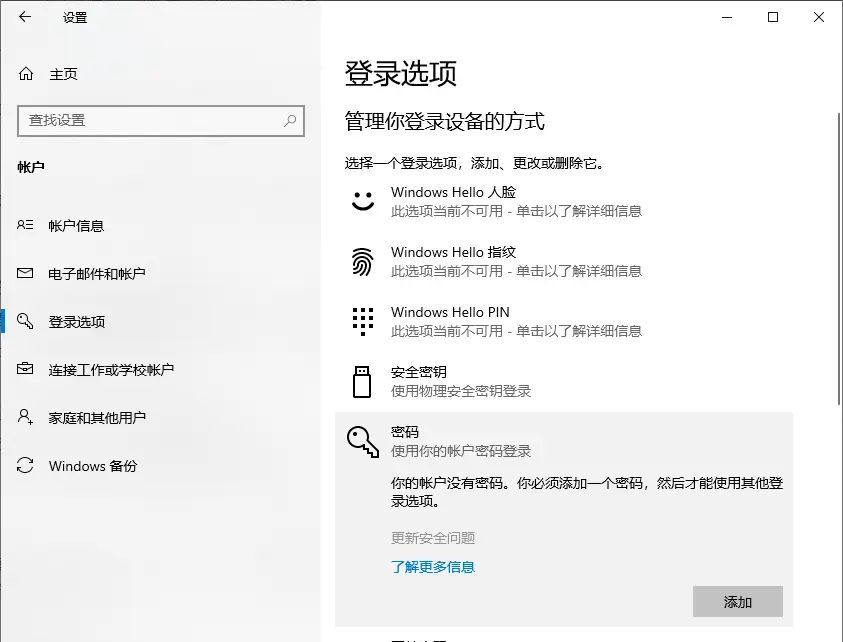The width and height of the screenshot is (843, 642).
Task: Click the Windows 备份 sync icon
Action: [25, 465]
